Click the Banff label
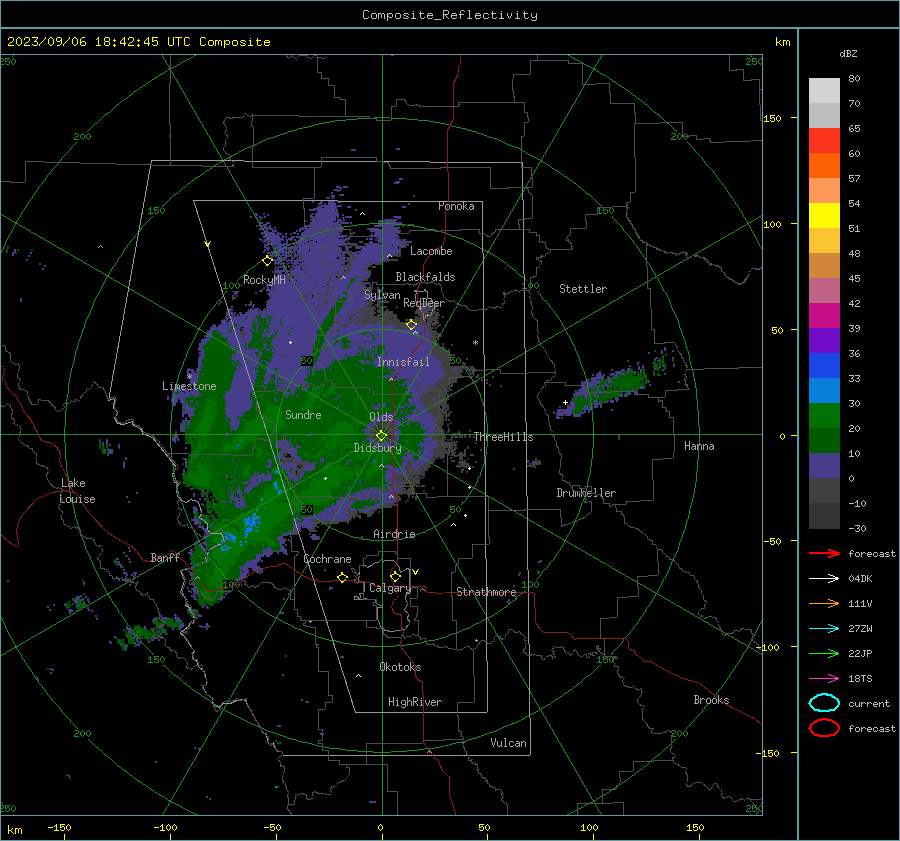The image size is (900, 841). click(x=165, y=557)
